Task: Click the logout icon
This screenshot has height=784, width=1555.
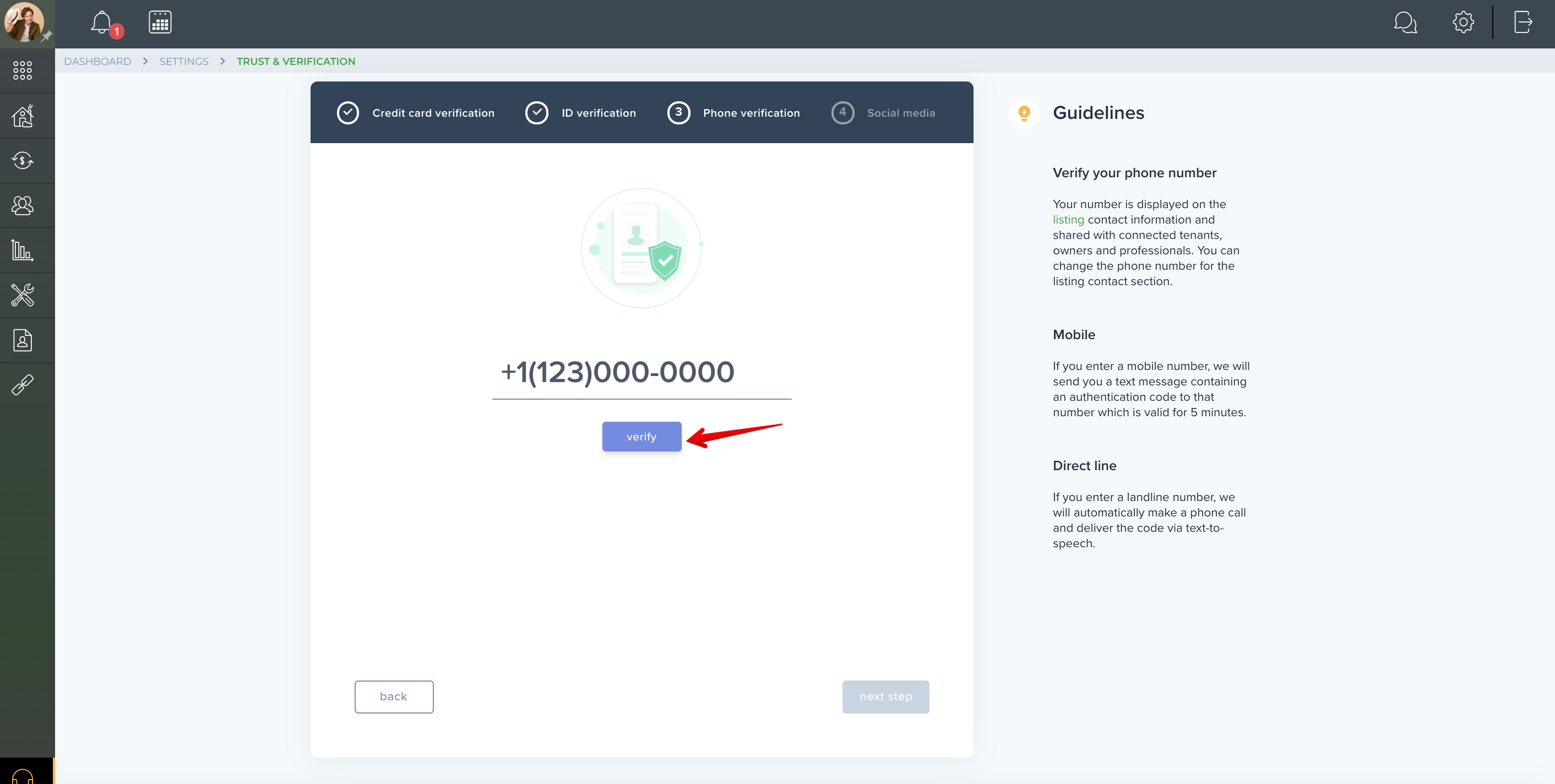Action: (x=1523, y=23)
